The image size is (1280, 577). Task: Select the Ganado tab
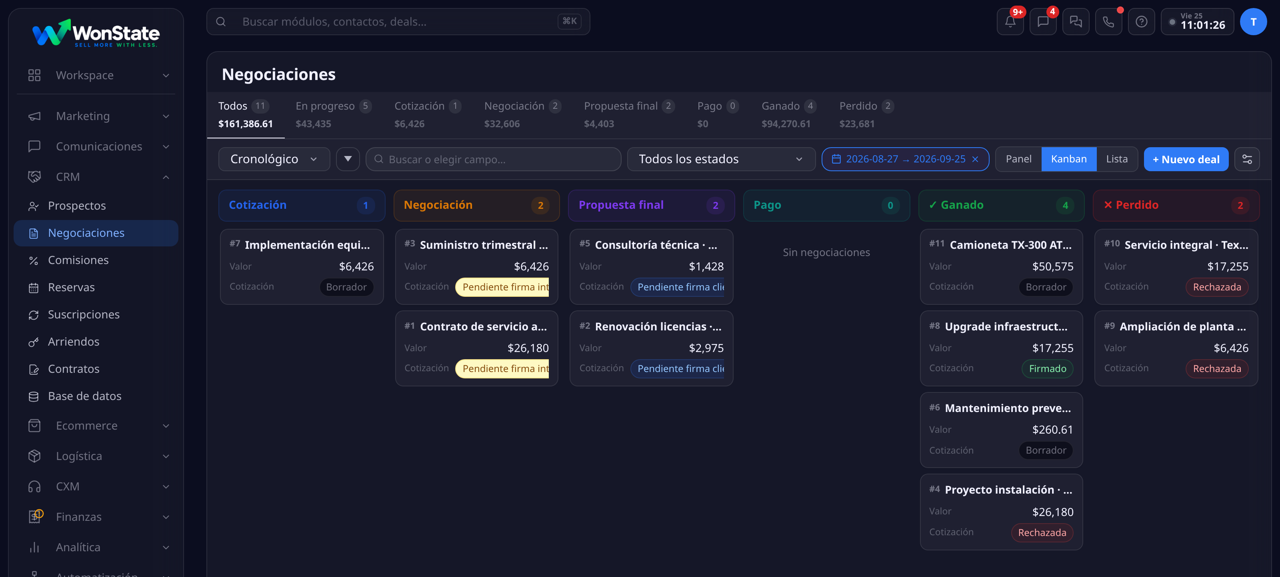[x=789, y=114]
